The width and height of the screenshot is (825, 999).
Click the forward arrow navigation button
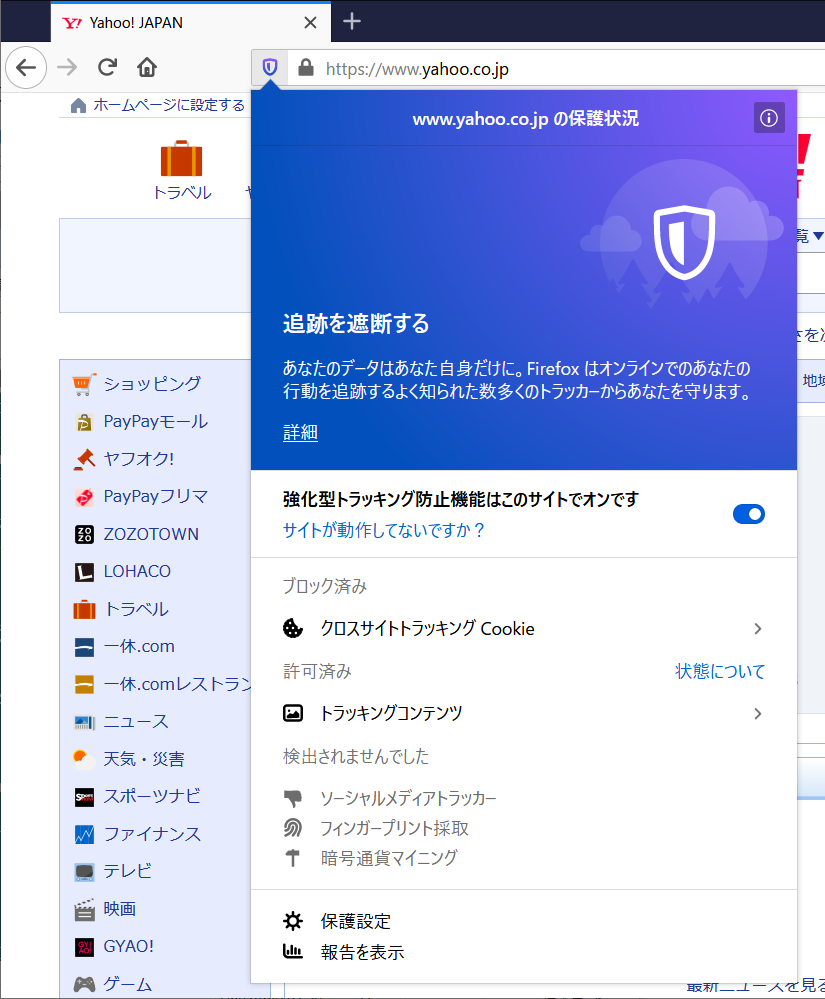tap(67, 67)
